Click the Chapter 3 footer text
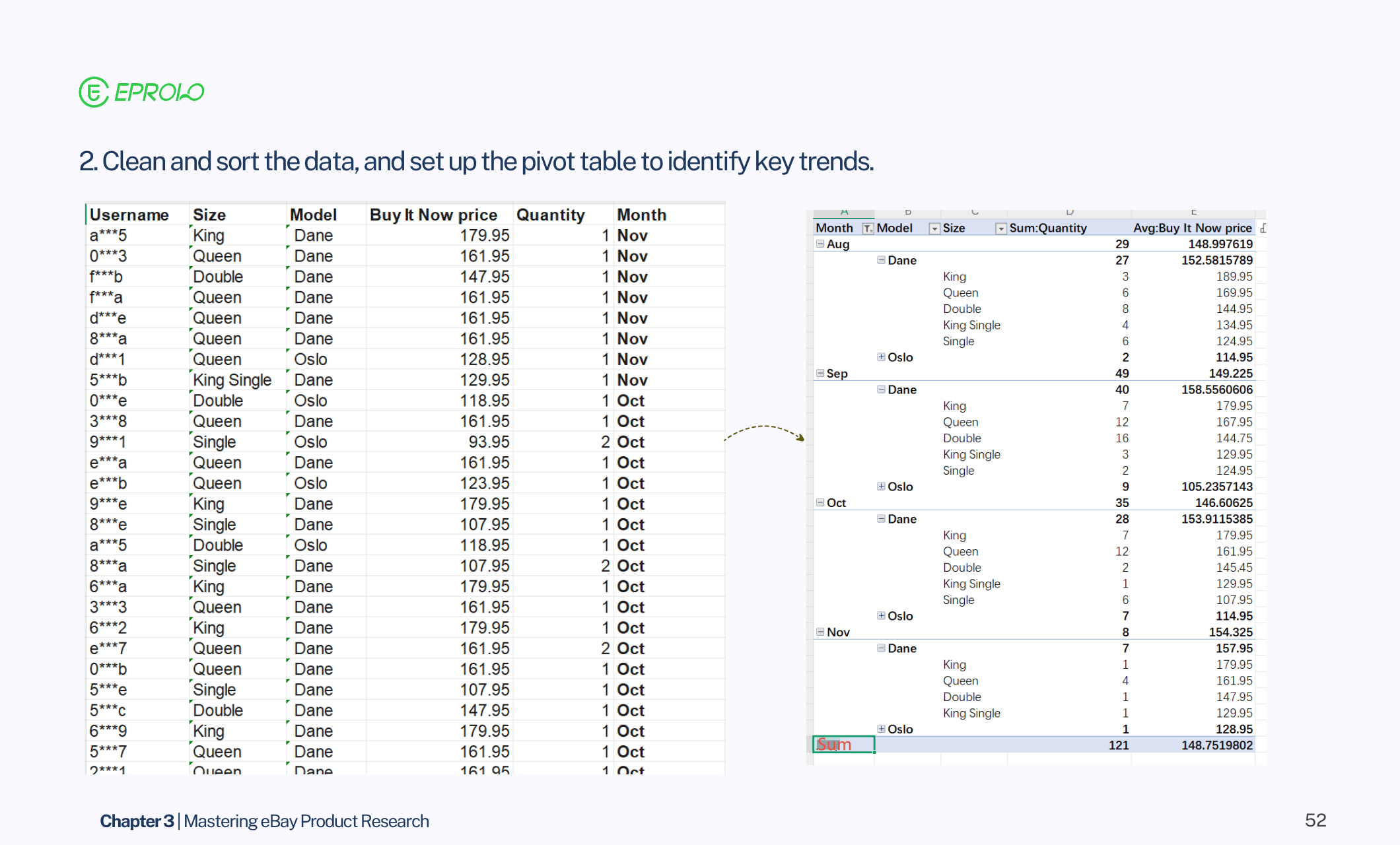 [x=137, y=821]
